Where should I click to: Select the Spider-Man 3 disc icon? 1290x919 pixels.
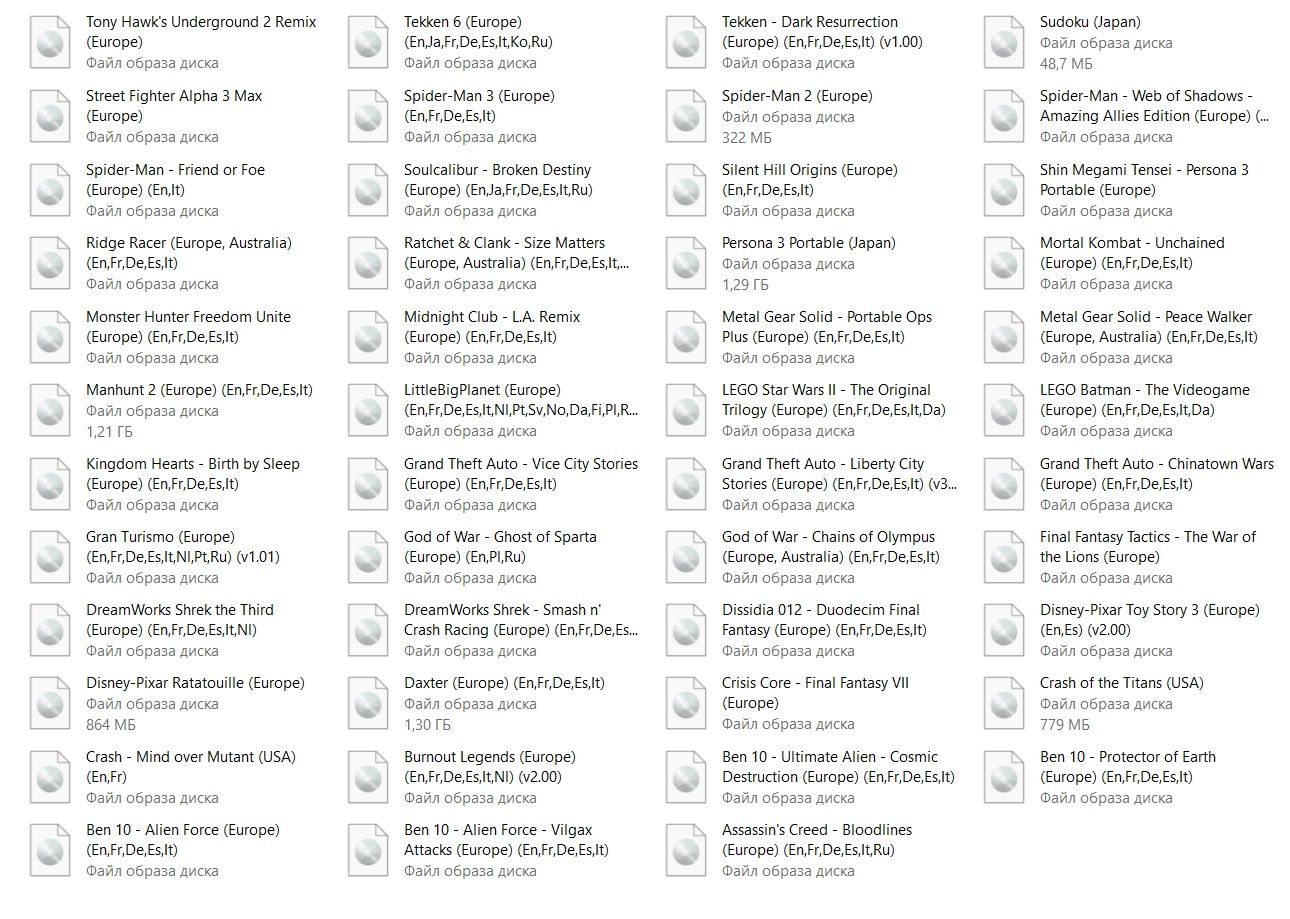(368, 116)
